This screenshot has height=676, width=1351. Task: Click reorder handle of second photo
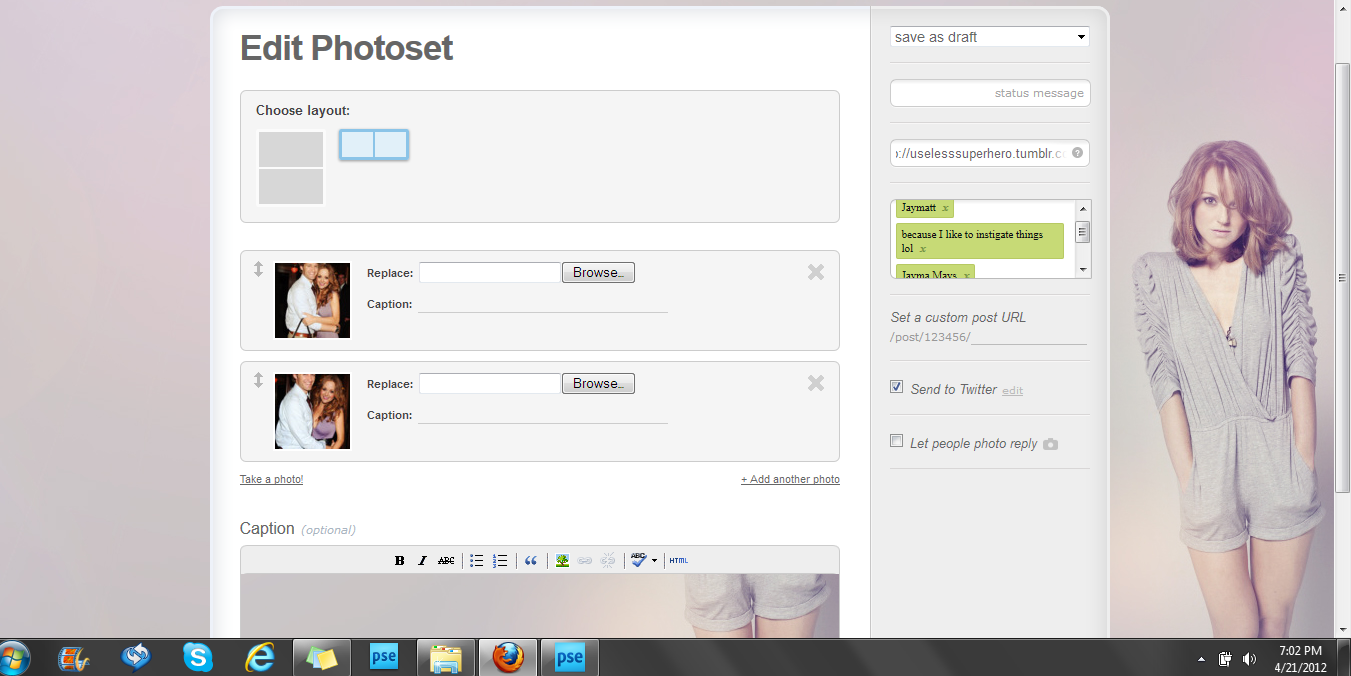click(x=258, y=380)
